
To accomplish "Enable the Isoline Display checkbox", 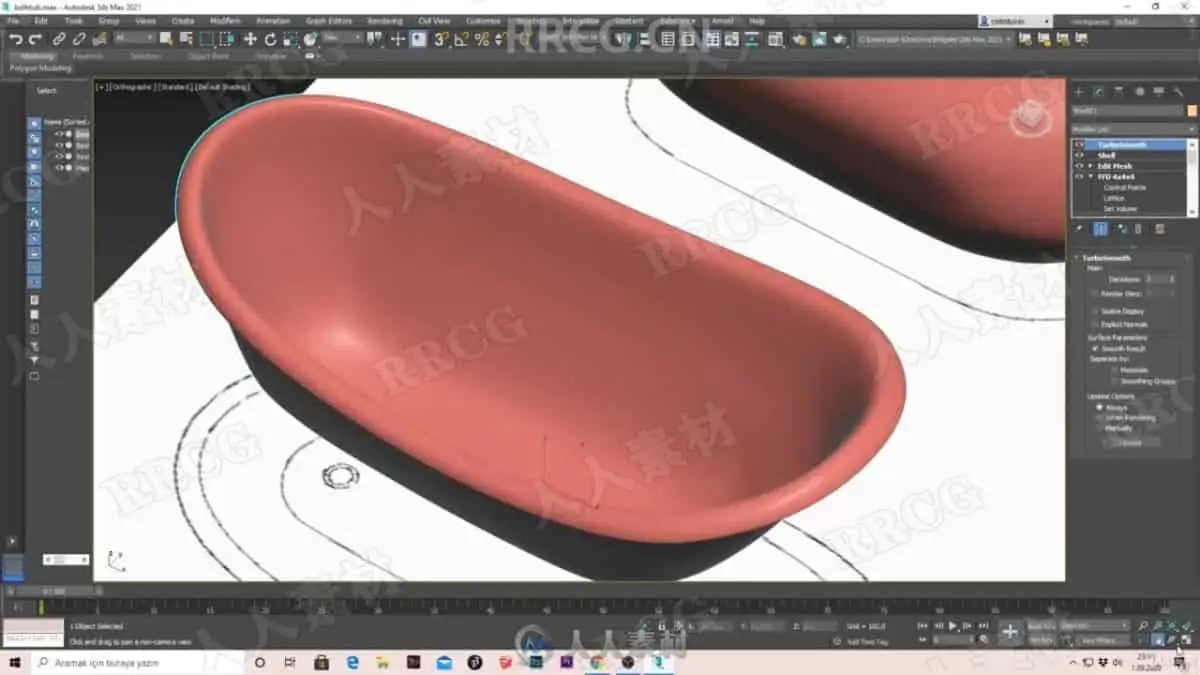I will (x=1097, y=311).
